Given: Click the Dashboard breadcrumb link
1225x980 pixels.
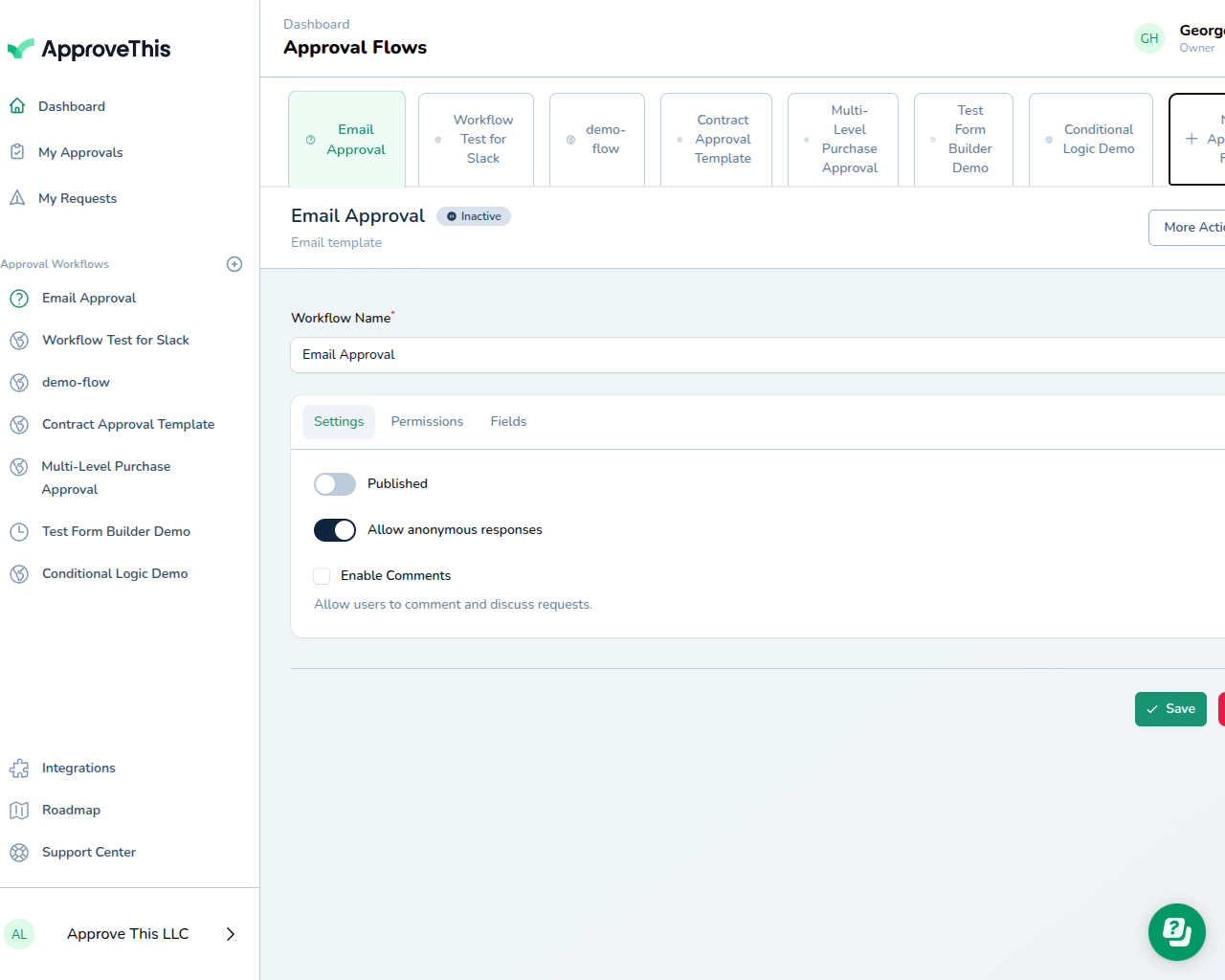Looking at the screenshot, I should click(317, 25).
